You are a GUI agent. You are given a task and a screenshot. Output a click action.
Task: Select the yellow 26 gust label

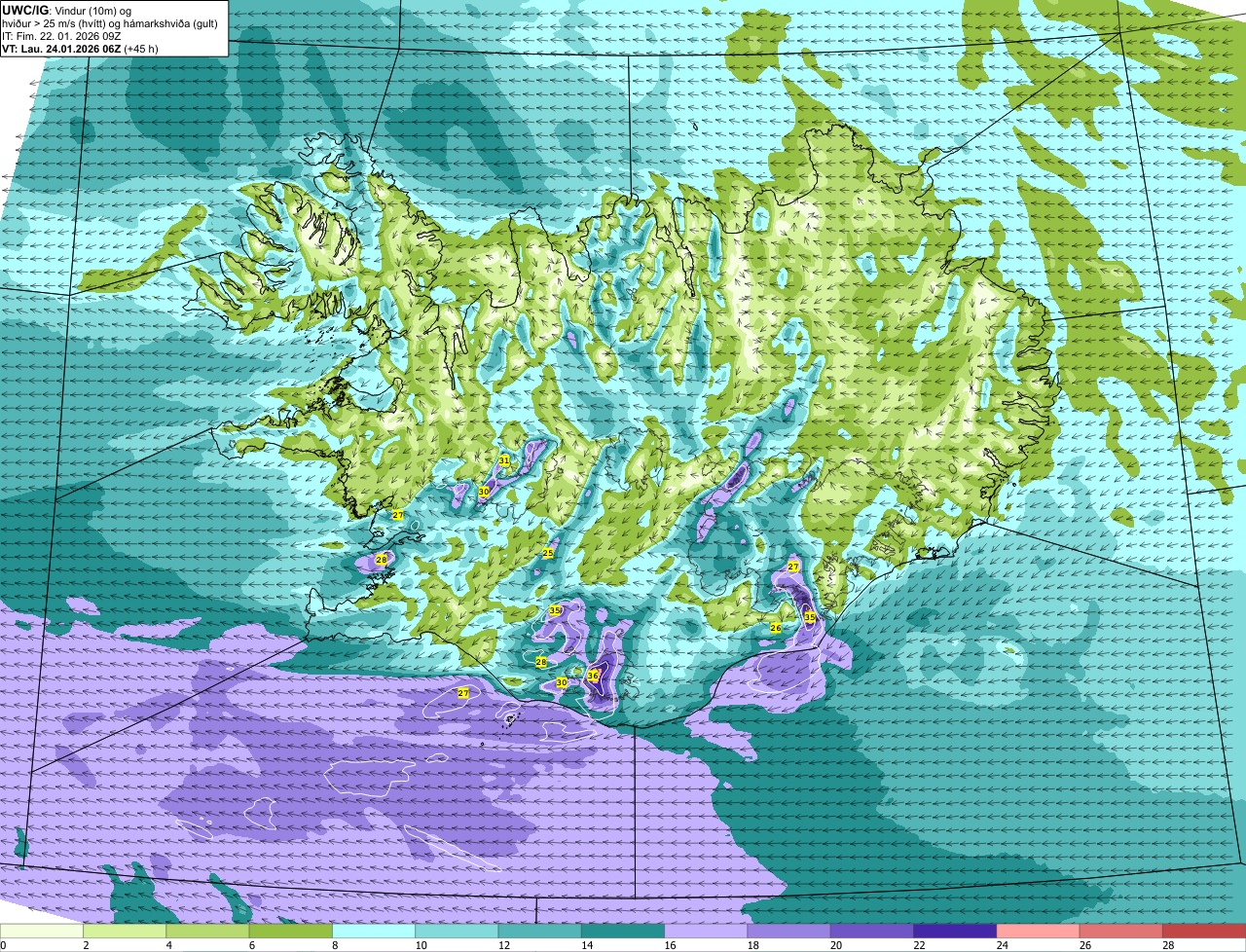pos(776,628)
